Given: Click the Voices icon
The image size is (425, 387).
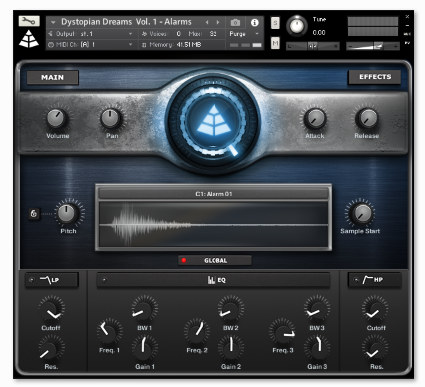Looking at the screenshot, I should pos(144,34).
